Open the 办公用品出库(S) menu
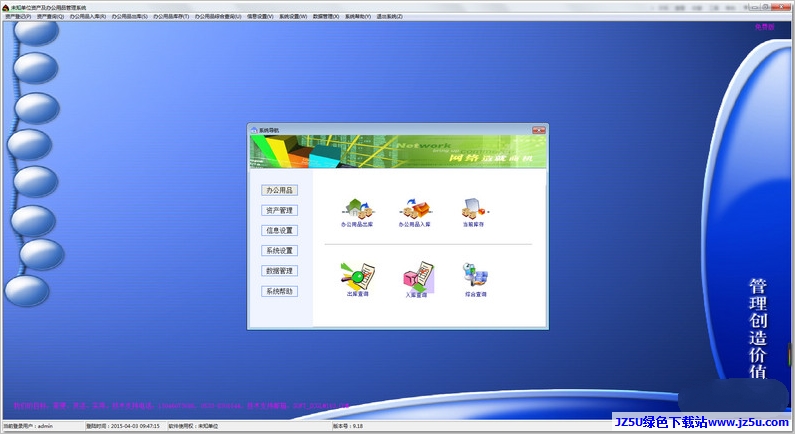 [x=130, y=17]
